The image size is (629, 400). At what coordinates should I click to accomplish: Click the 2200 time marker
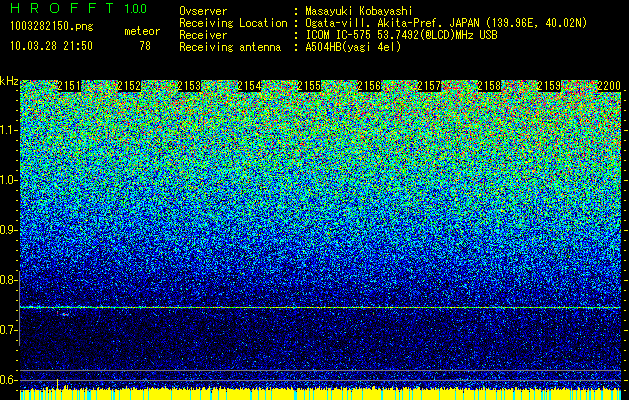pyautogui.click(x=609, y=86)
